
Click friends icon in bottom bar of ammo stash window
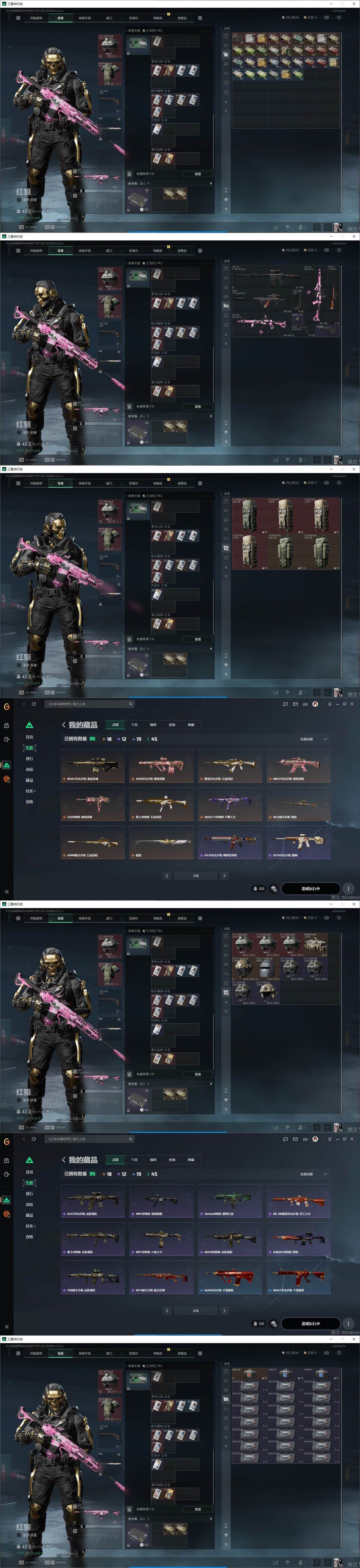tap(301, 227)
